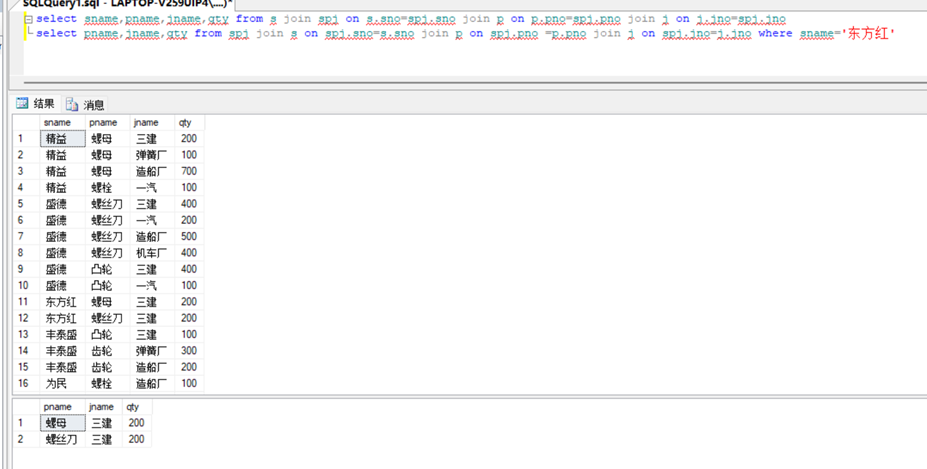Select row 2 number in the lower grid
Viewport: 927px width, 469px height.
click(26, 439)
